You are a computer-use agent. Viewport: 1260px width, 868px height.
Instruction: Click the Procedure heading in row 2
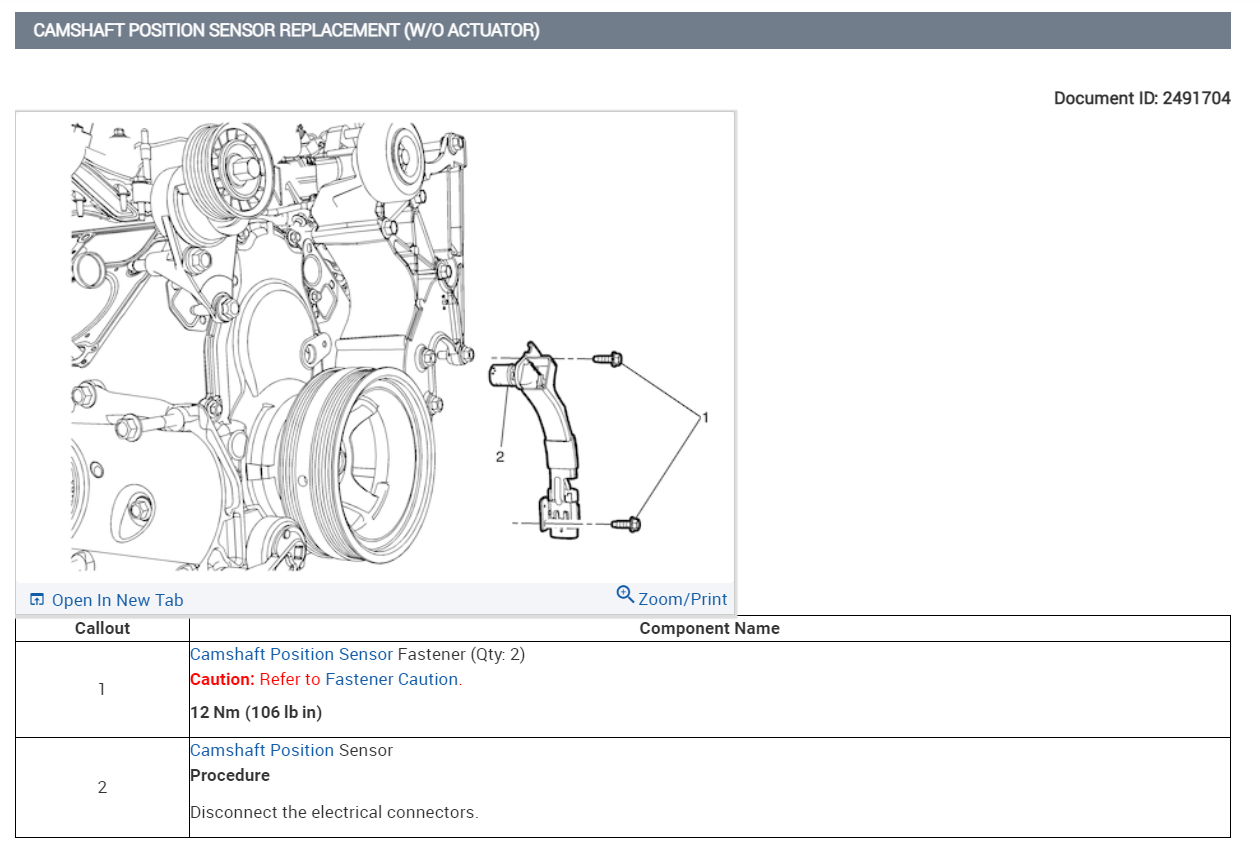[230, 775]
